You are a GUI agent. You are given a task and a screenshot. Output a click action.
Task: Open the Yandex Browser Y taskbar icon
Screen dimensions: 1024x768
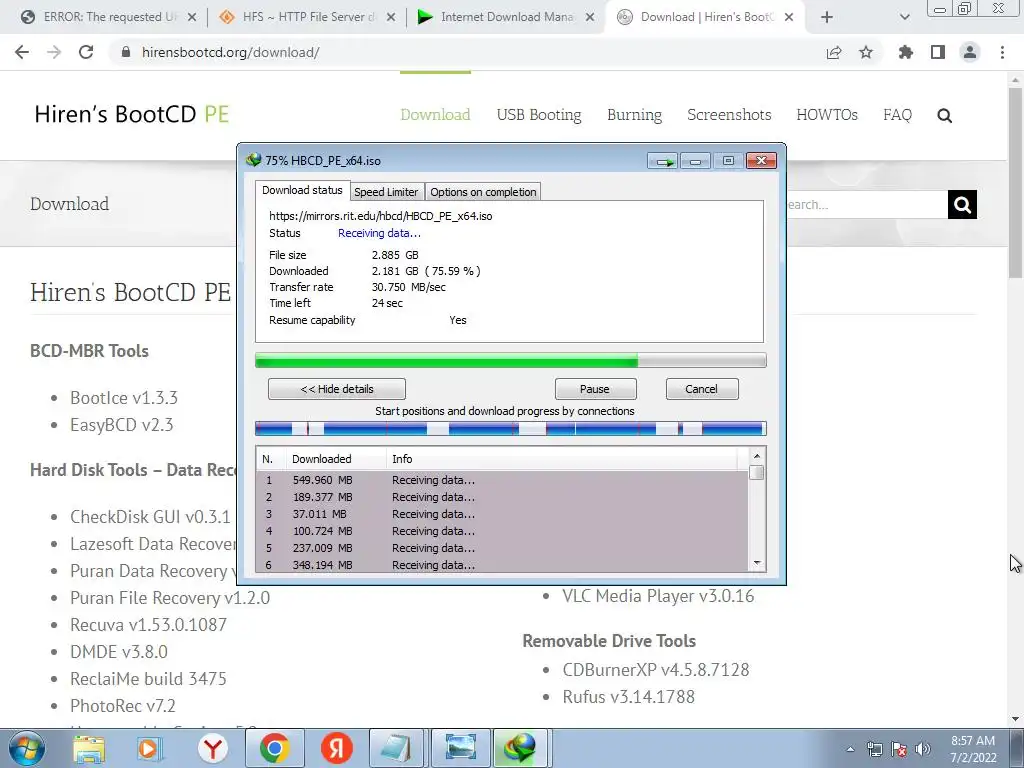pyautogui.click(x=213, y=748)
